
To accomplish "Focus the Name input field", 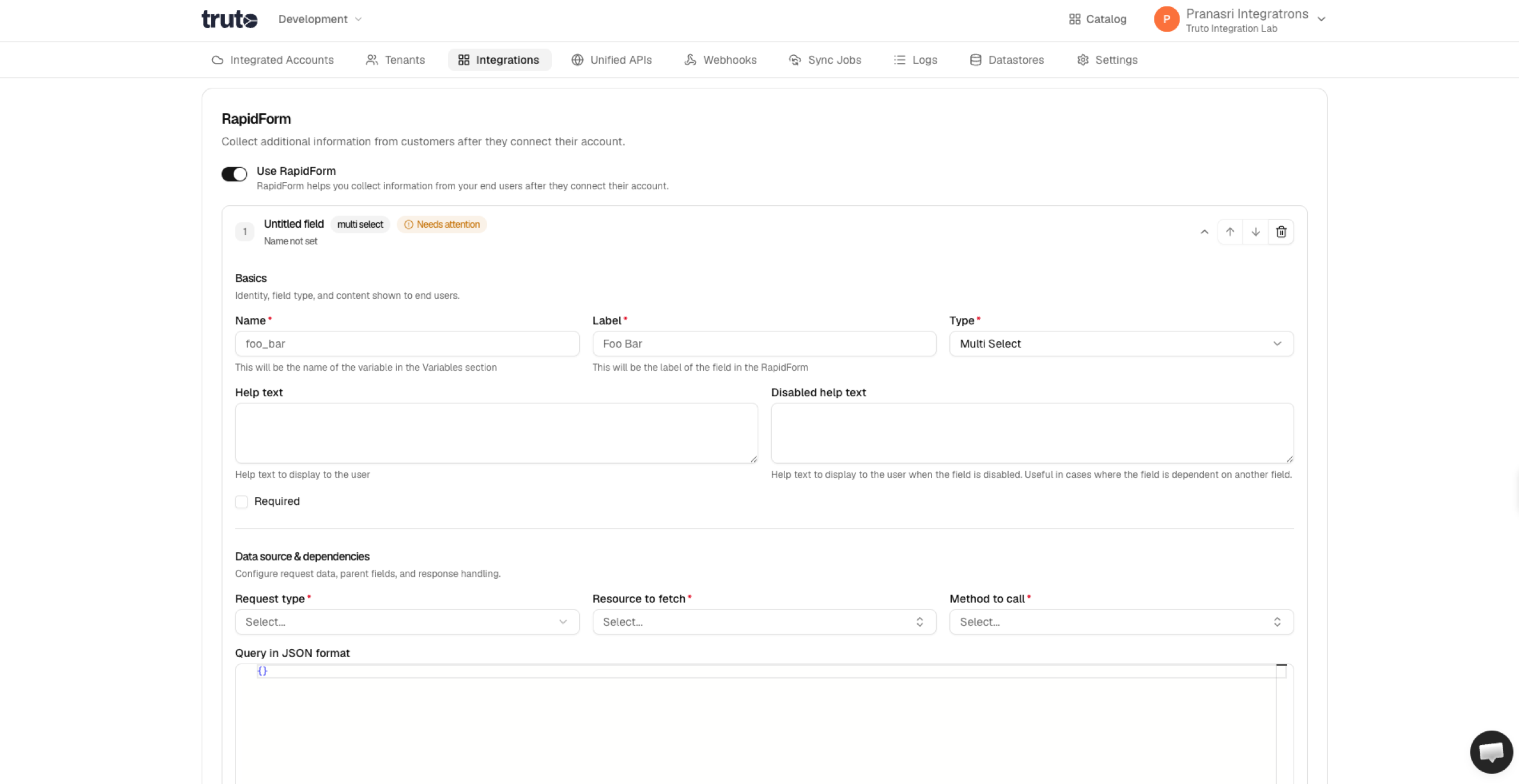I will click(x=407, y=344).
